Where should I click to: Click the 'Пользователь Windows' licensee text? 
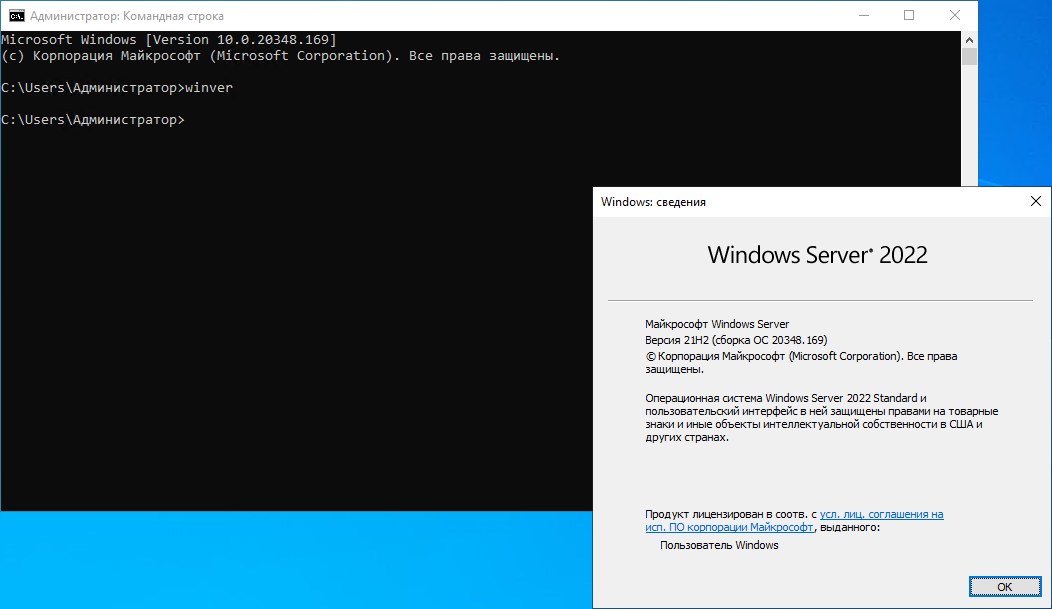coord(719,545)
